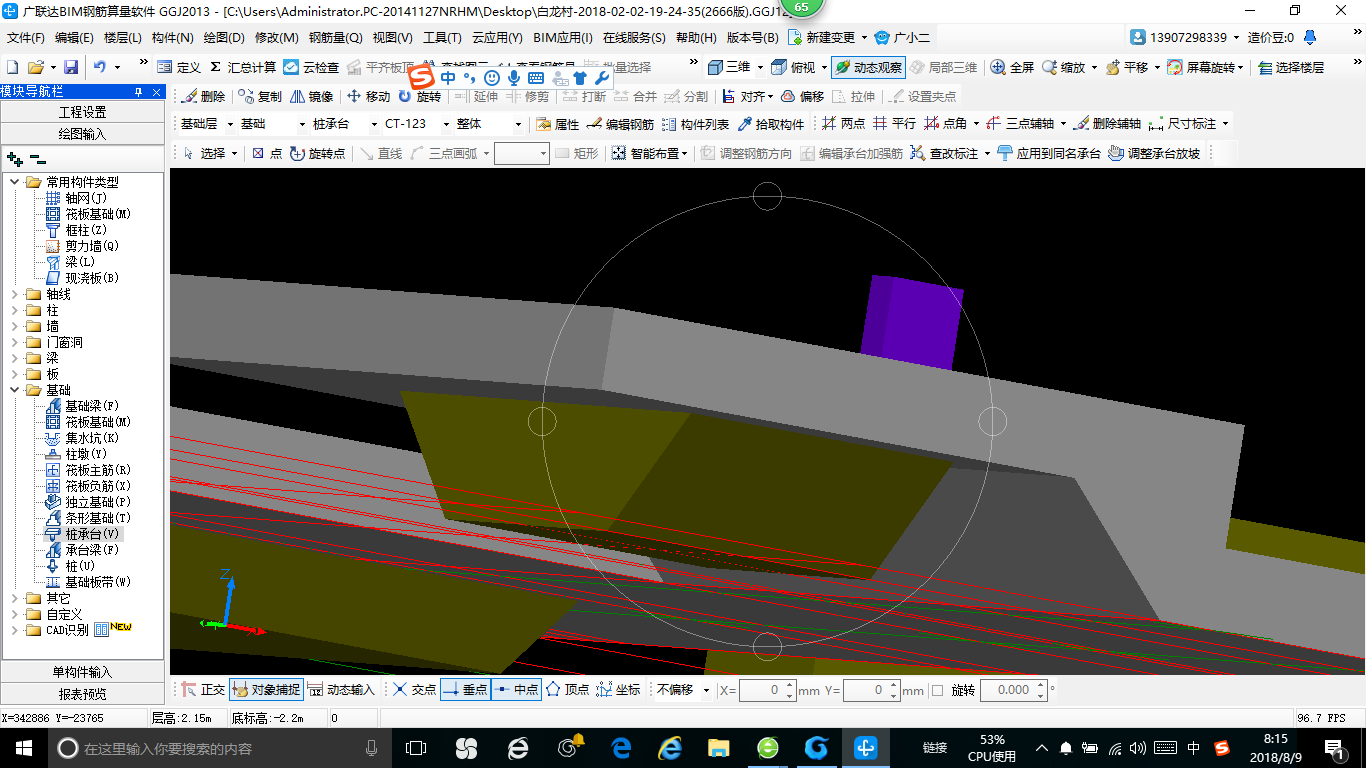Expand the 门窗洞 tree folder
Image resolution: width=1366 pixels, height=768 pixels.
15,342
